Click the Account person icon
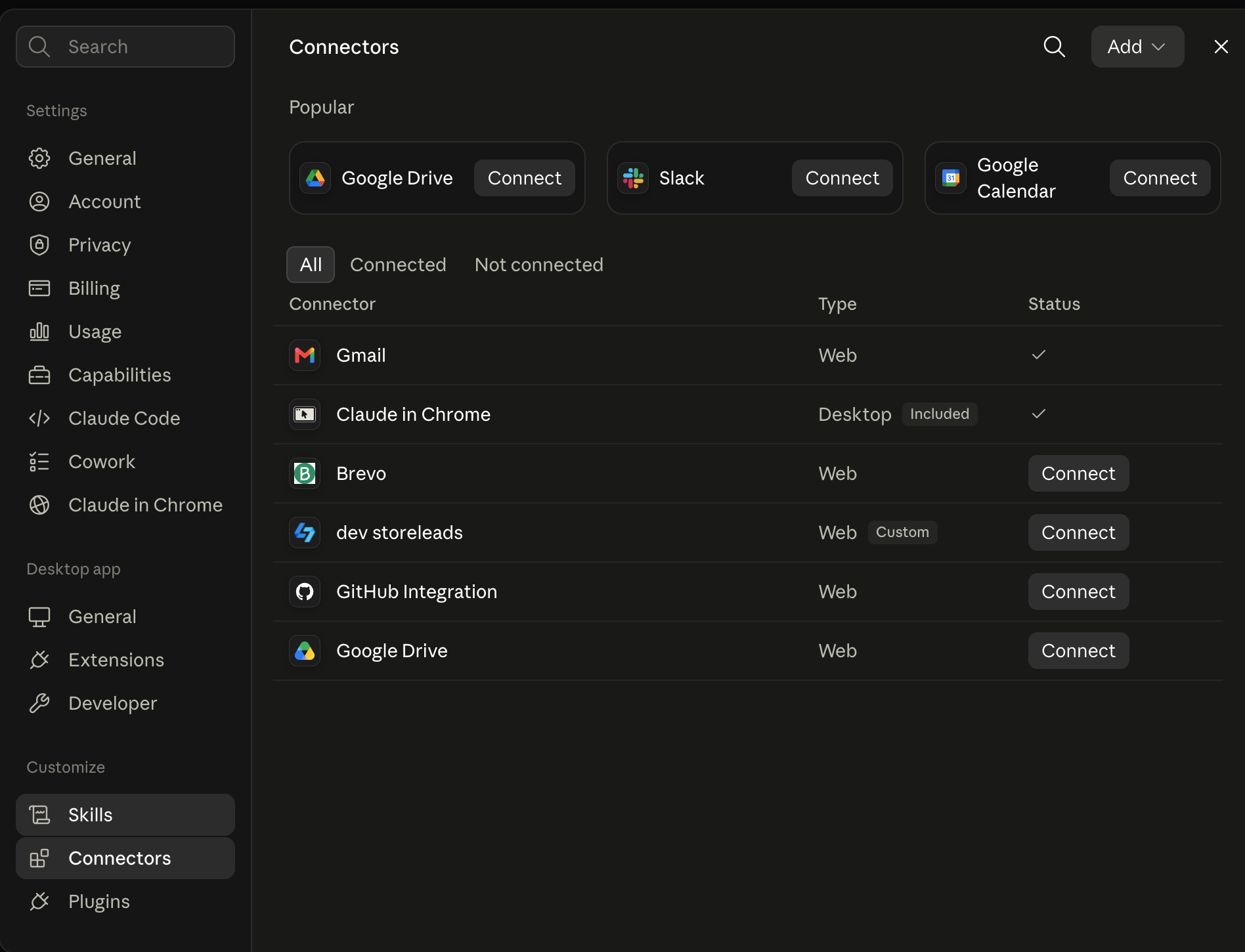This screenshot has width=1245, height=952. point(39,202)
